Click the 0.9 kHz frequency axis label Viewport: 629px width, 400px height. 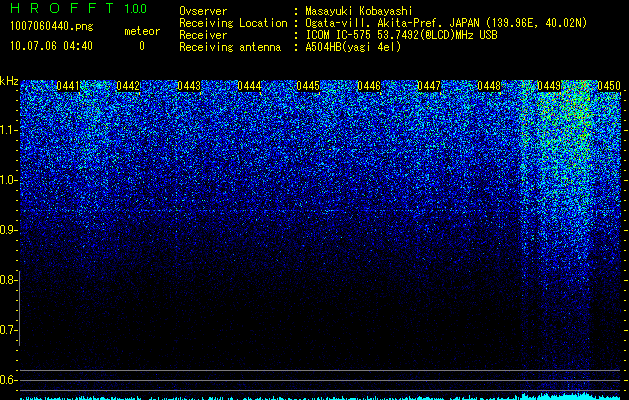coord(8,230)
